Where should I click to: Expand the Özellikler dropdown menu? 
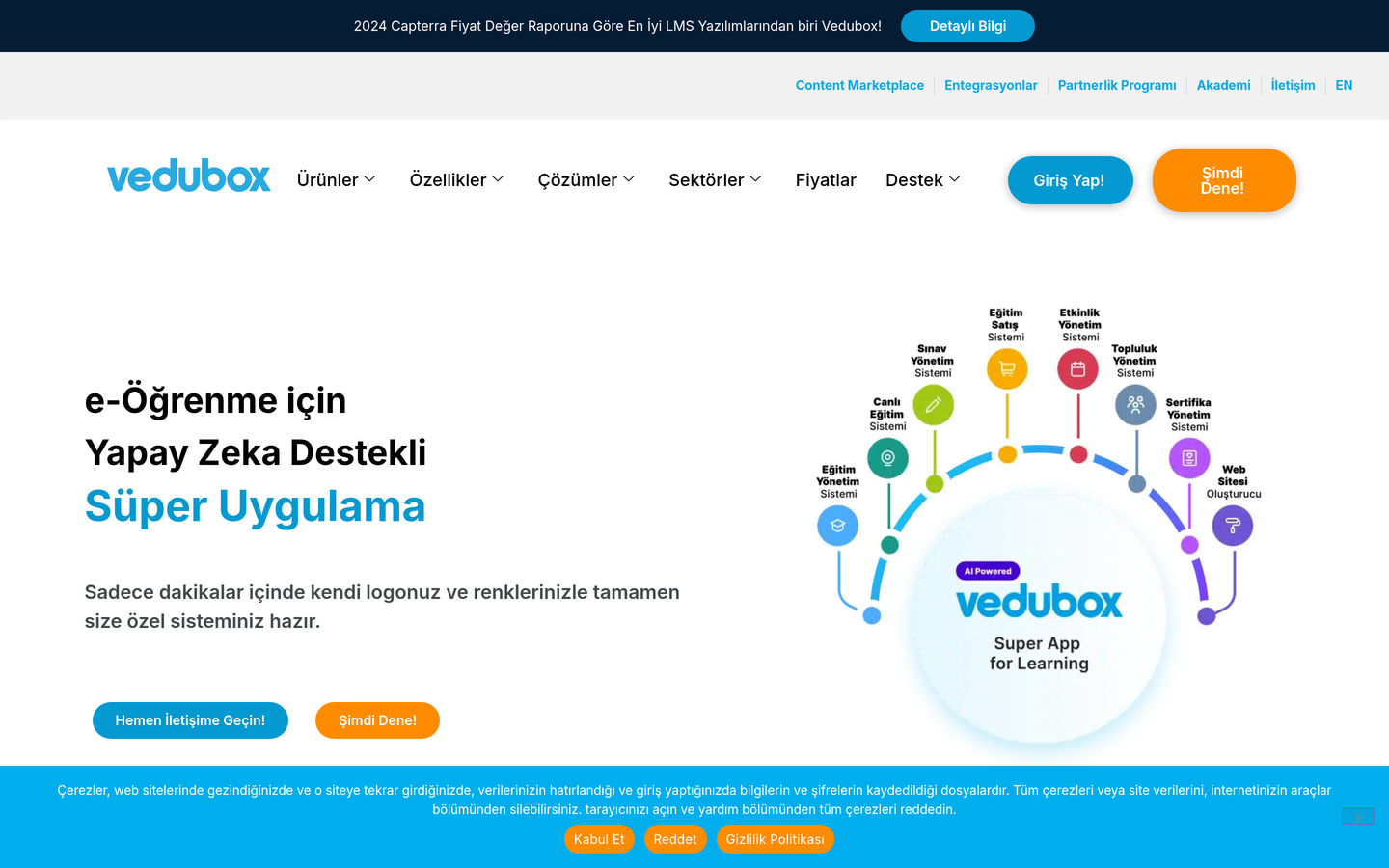[457, 180]
